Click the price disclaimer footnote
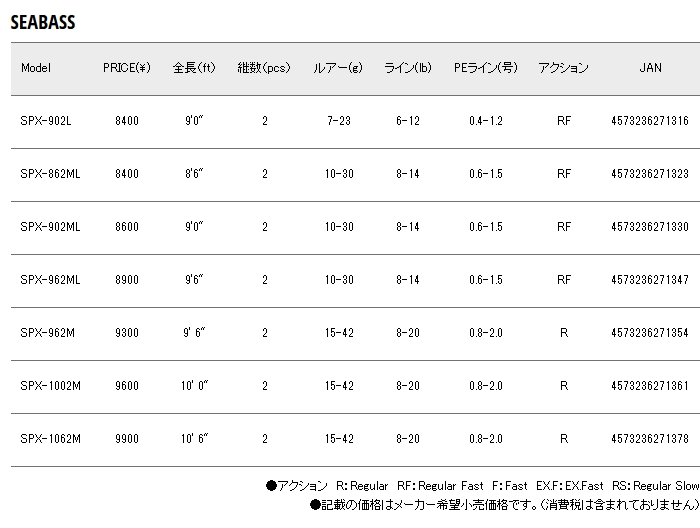 tap(505, 505)
